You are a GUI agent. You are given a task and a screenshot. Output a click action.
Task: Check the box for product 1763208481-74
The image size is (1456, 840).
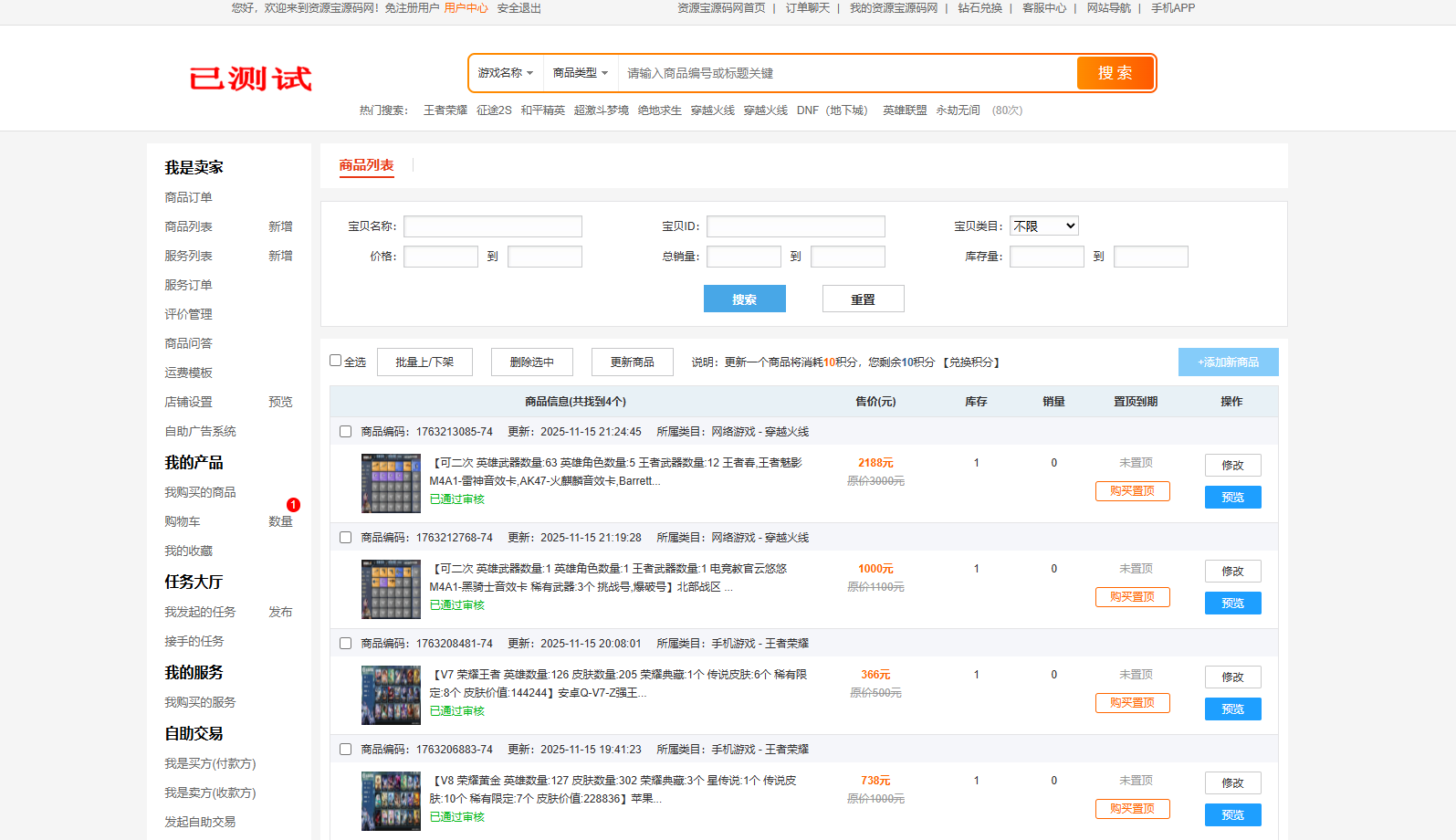345,644
